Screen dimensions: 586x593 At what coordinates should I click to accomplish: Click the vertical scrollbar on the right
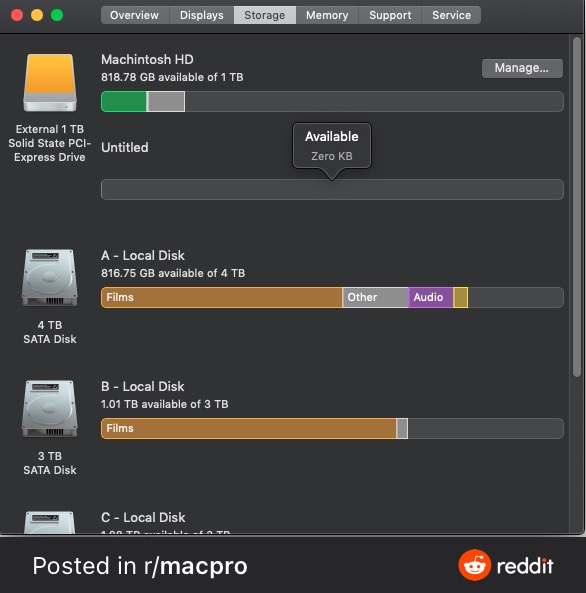pos(577,206)
